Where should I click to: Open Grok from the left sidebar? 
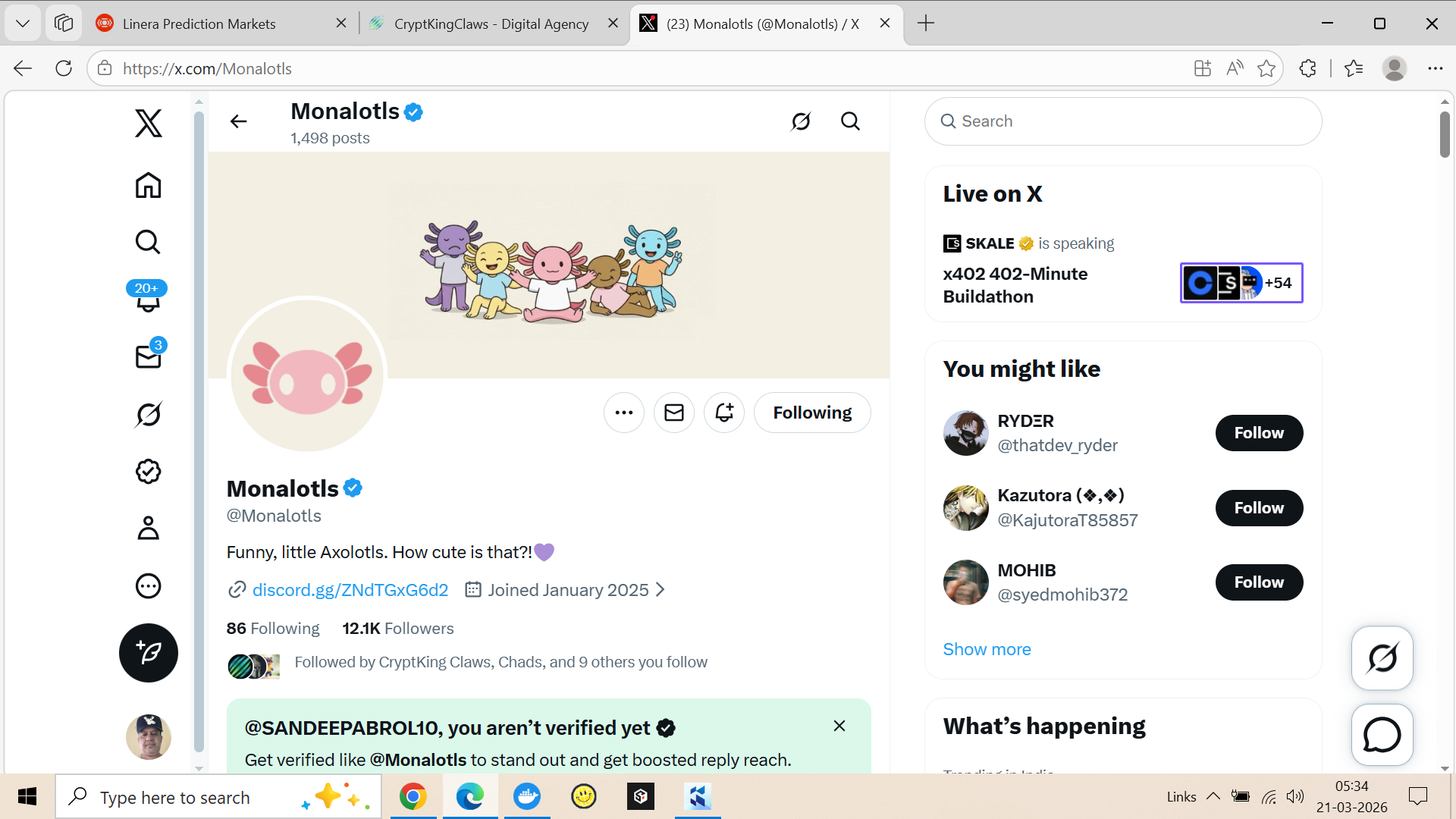(148, 414)
